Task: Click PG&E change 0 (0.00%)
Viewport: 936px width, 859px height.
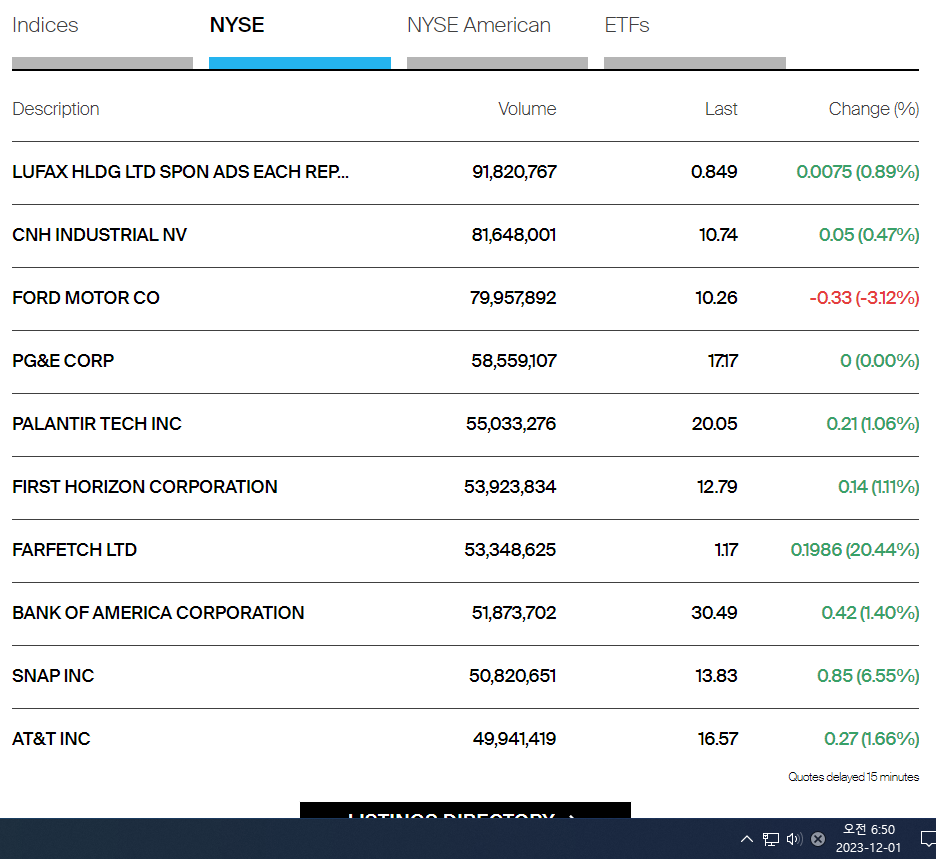Action: click(x=880, y=361)
